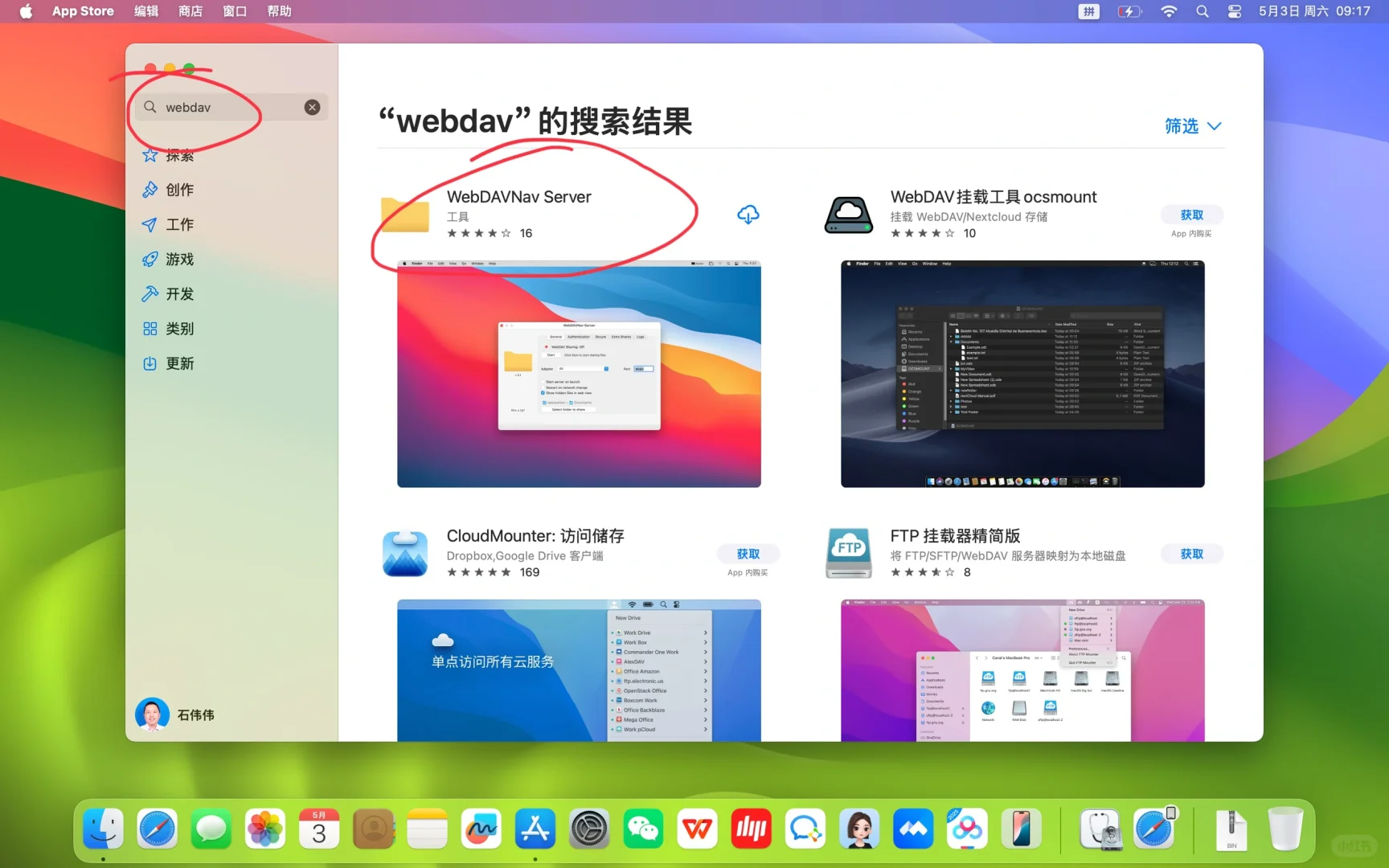
Task: Download WebDAVNav Server via cloud icon
Action: (x=748, y=215)
